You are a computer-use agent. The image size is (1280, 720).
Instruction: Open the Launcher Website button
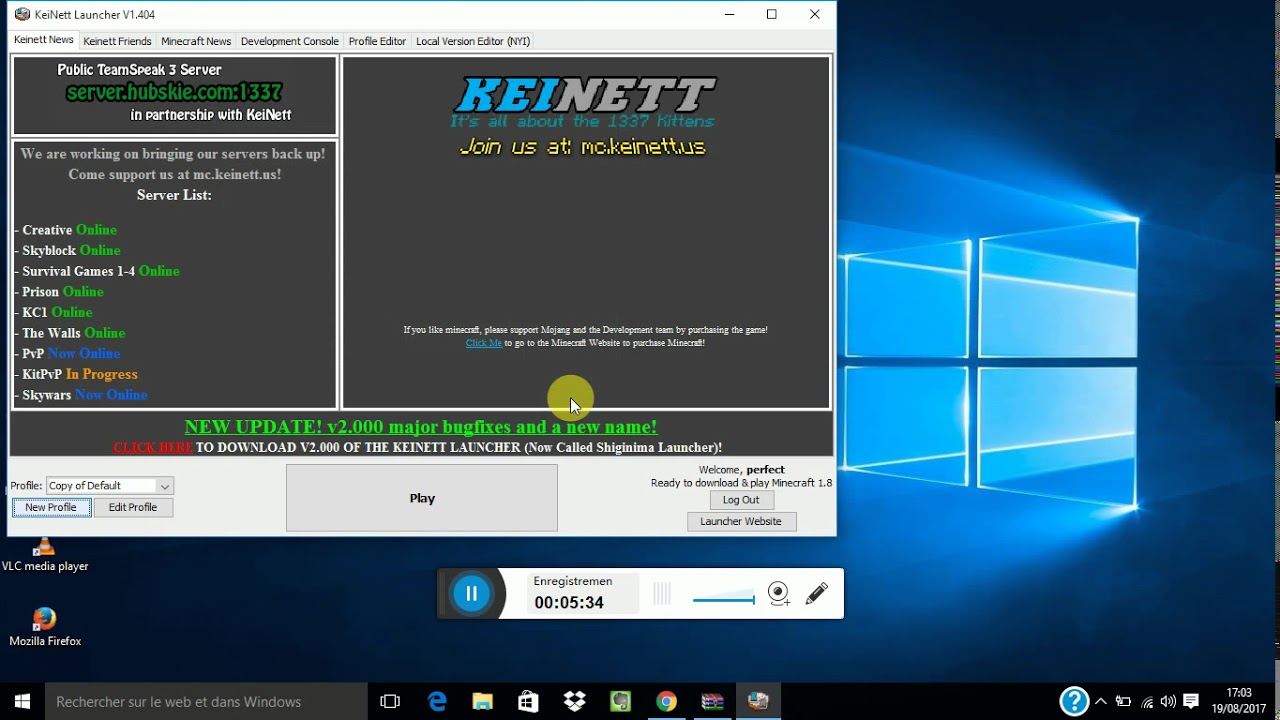pyautogui.click(x=741, y=522)
